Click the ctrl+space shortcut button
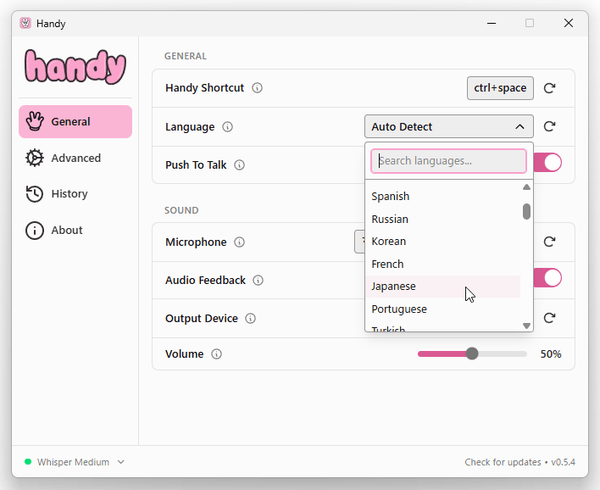Screen dimensions: 600x490 (x=500, y=88)
